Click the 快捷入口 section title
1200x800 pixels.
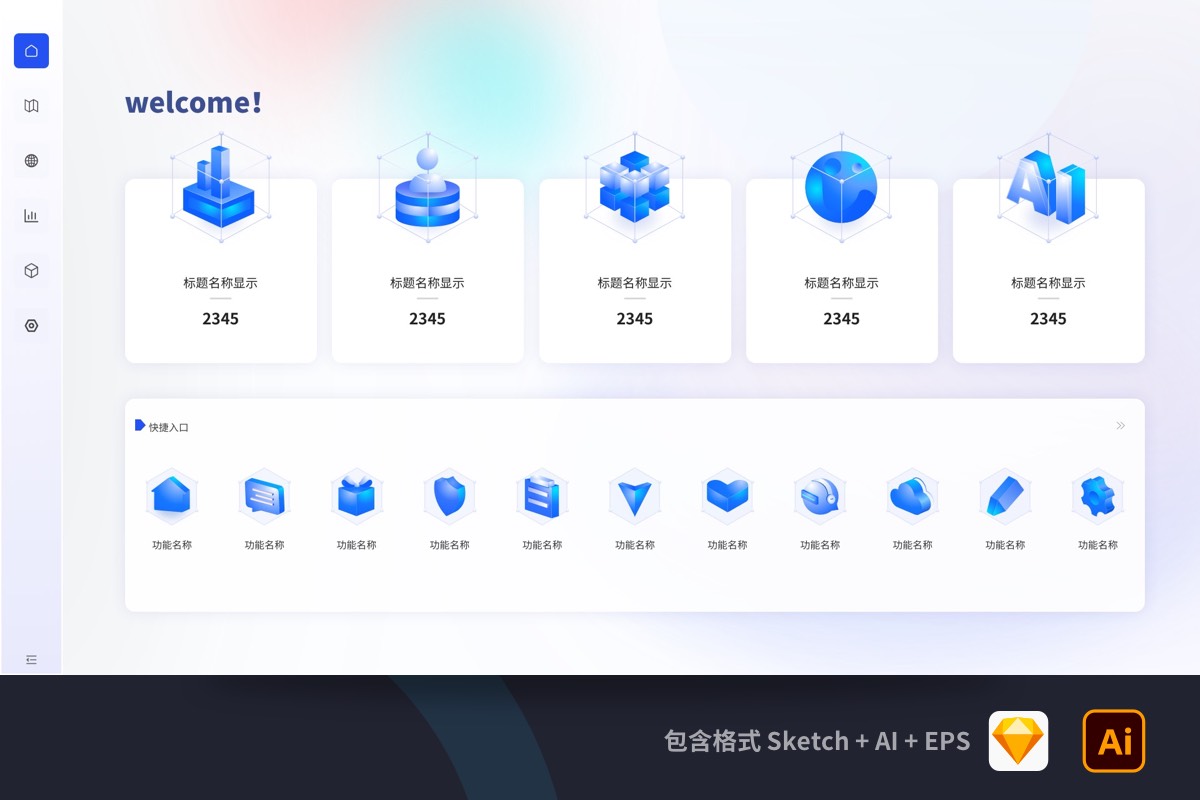[x=168, y=427]
